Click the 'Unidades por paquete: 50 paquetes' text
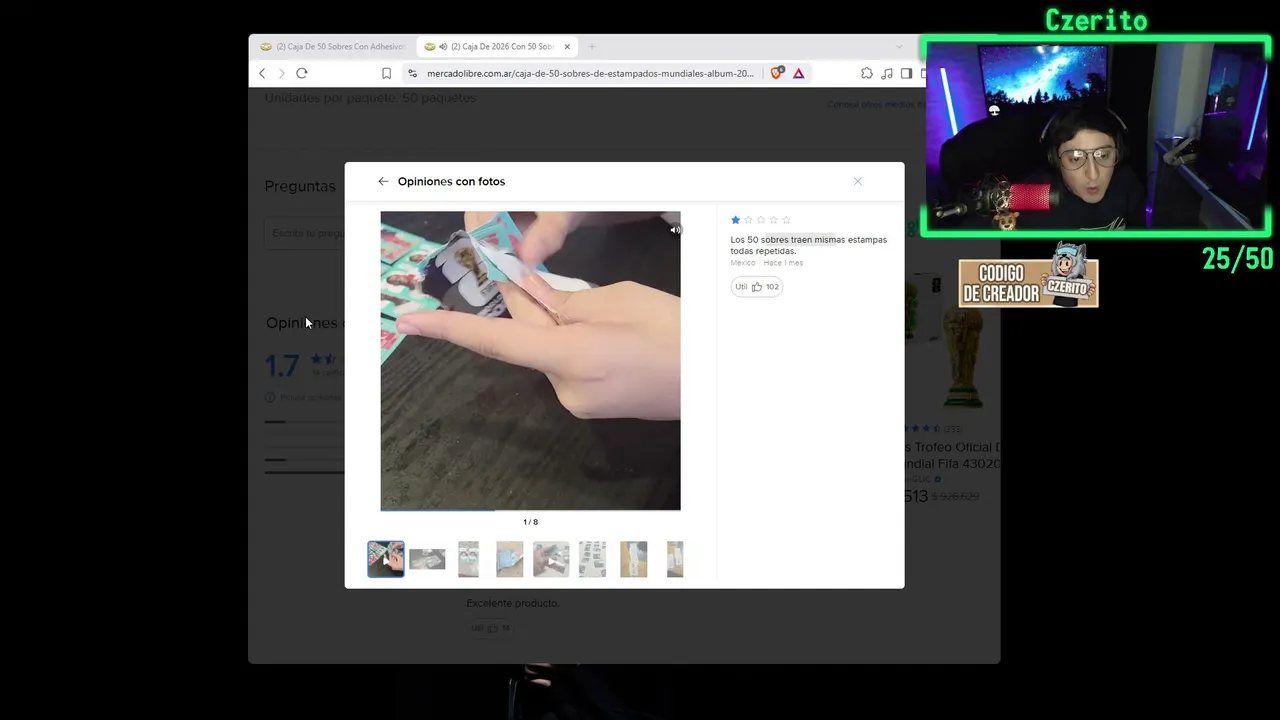This screenshot has width=1280, height=720. [x=370, y=98]
